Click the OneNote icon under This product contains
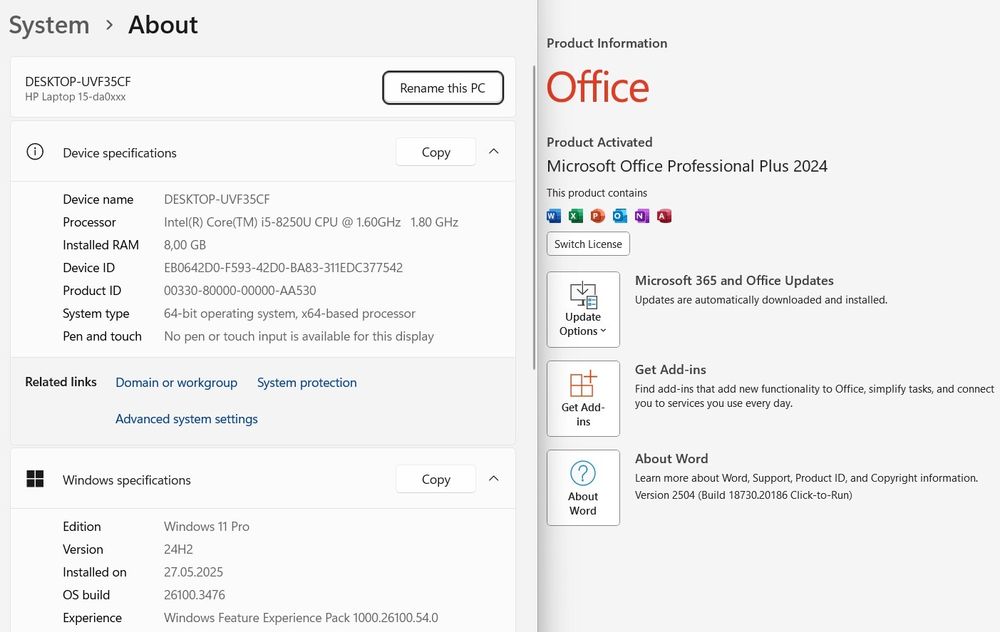 pyautogui.click(x=642, y=216)
